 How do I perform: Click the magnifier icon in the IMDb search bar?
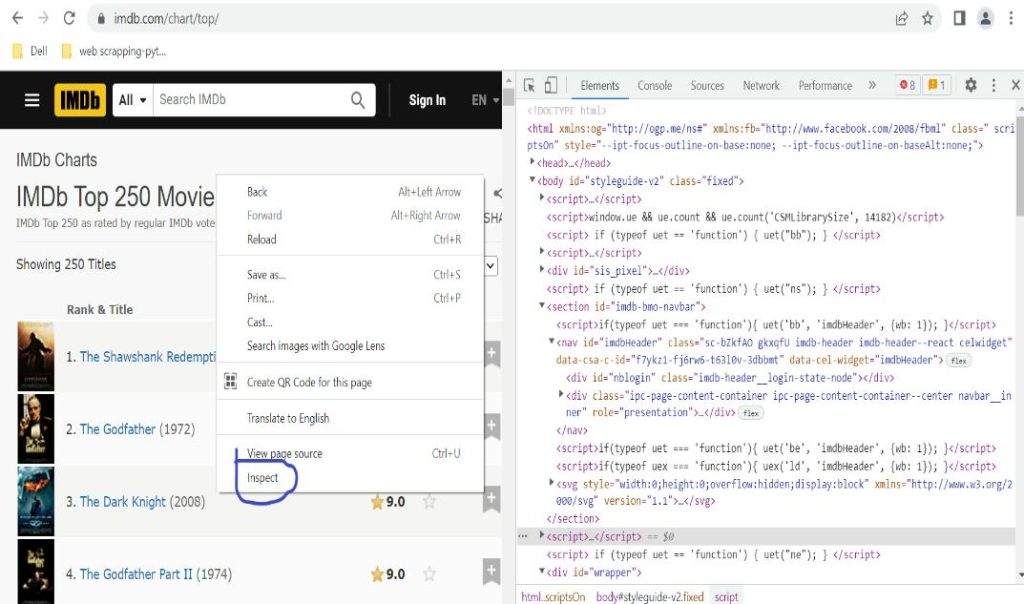click(x=357, y=99)
